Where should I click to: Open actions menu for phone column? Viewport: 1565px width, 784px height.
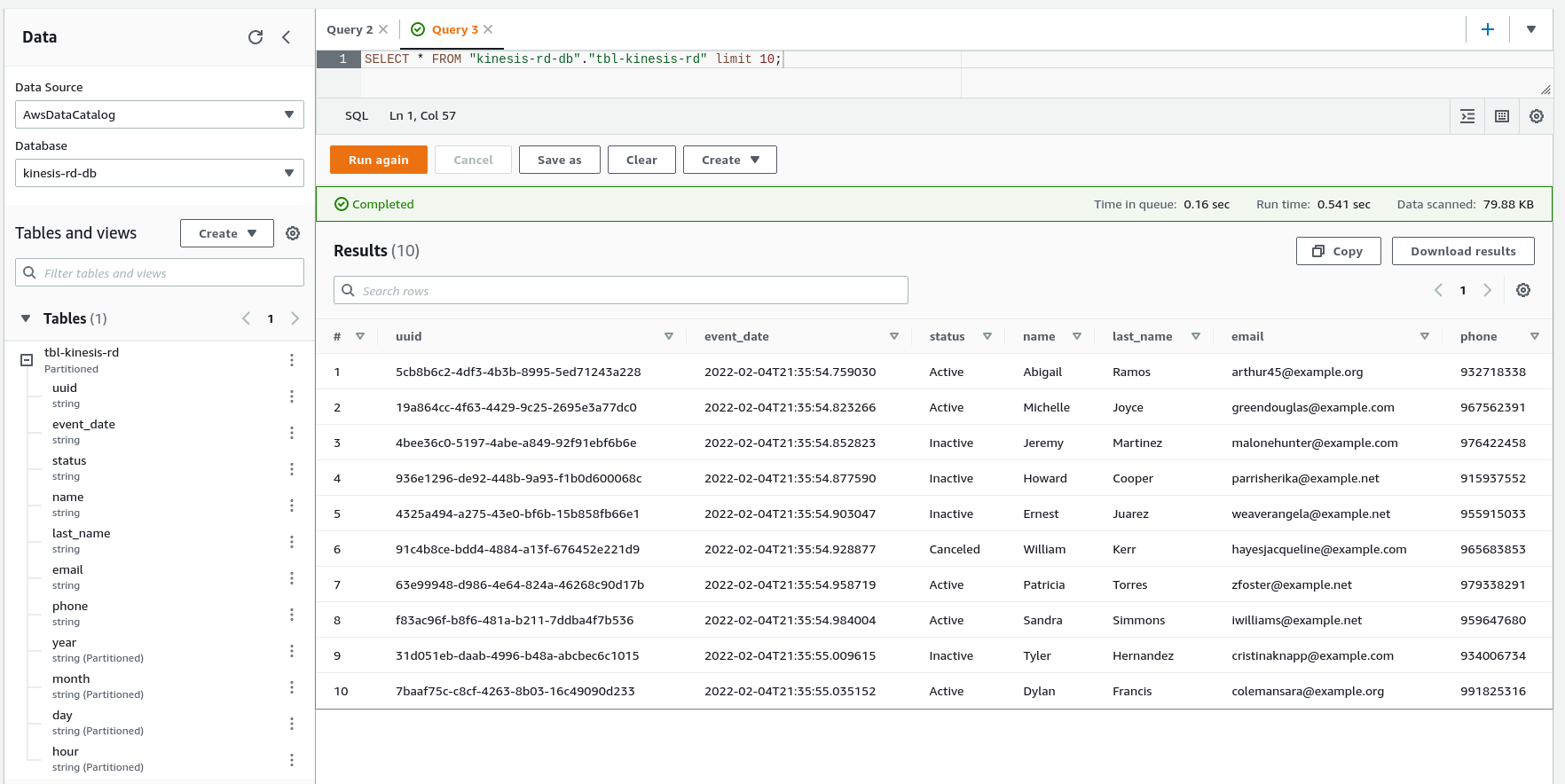coord(292,615)
